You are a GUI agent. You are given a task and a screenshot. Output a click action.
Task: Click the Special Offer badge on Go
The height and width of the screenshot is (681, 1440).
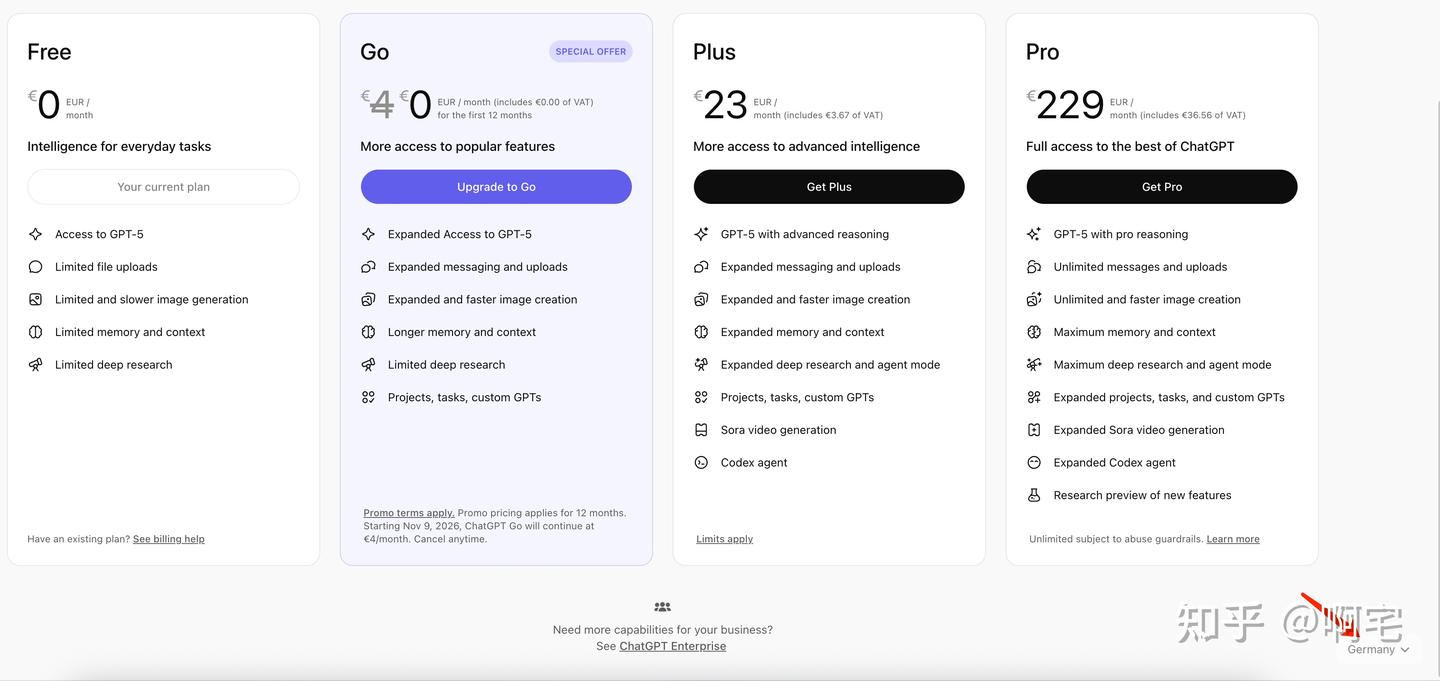pyautogui.click(x=590, y=52)
